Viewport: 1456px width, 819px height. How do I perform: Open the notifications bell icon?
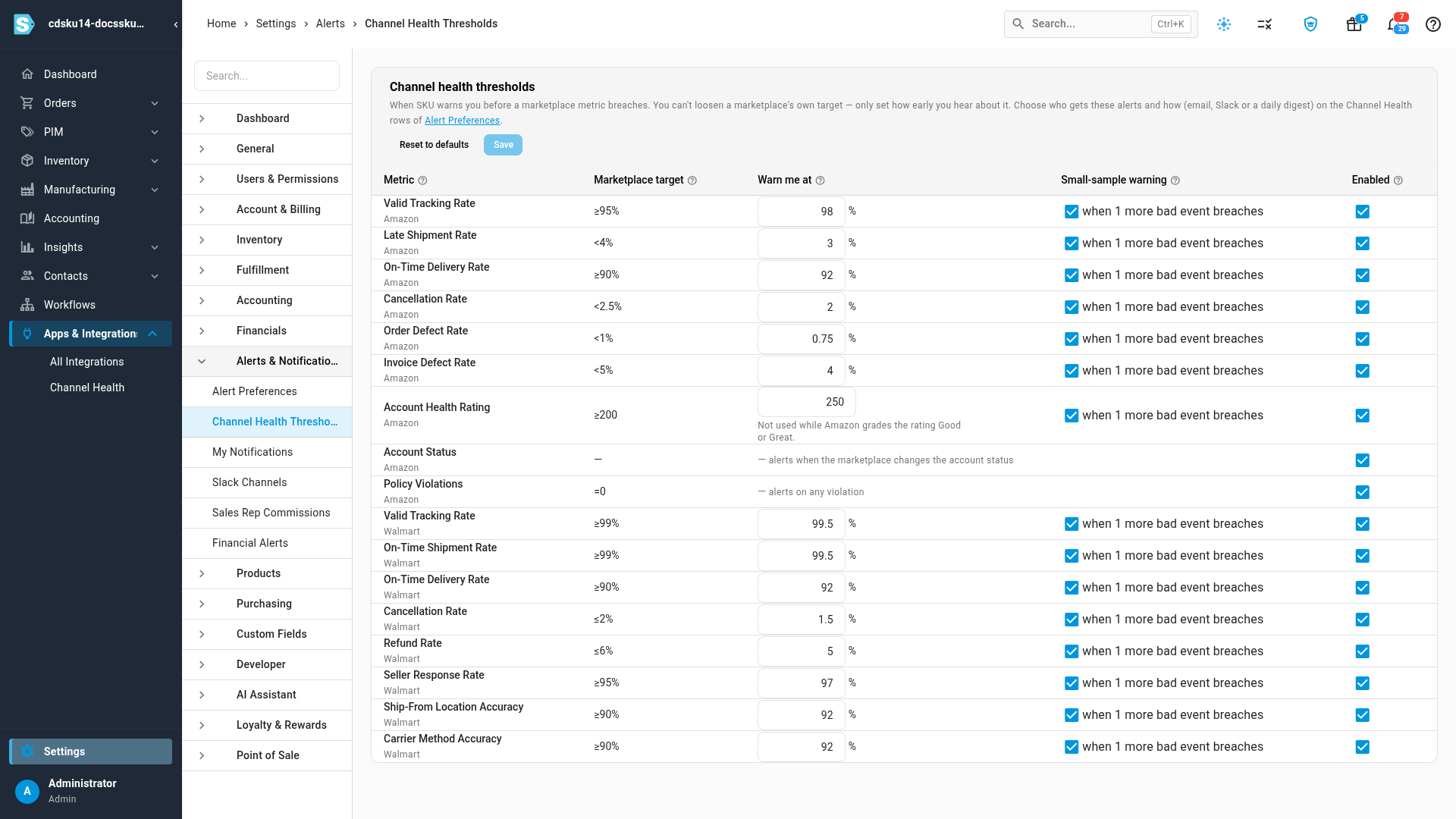point(1394,24)
